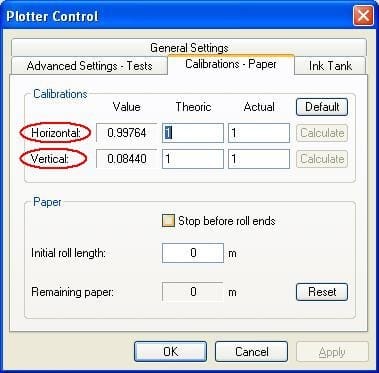Click the Default calibrations button

322,107
